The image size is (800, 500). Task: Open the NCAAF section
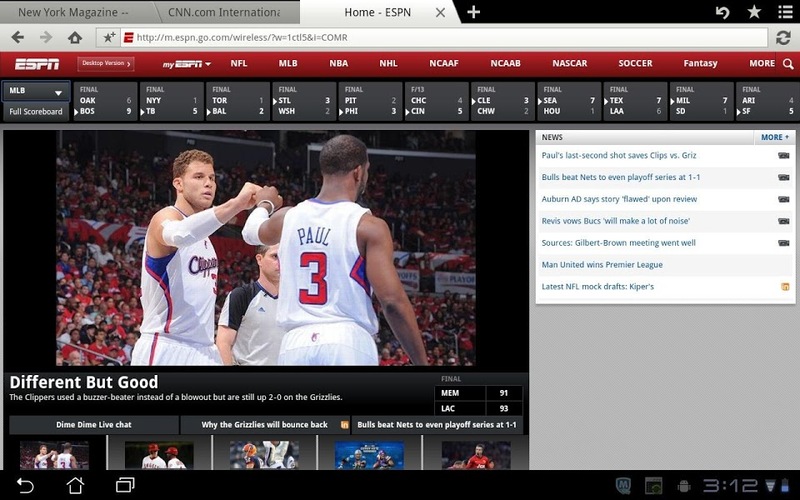click(444, 63)
